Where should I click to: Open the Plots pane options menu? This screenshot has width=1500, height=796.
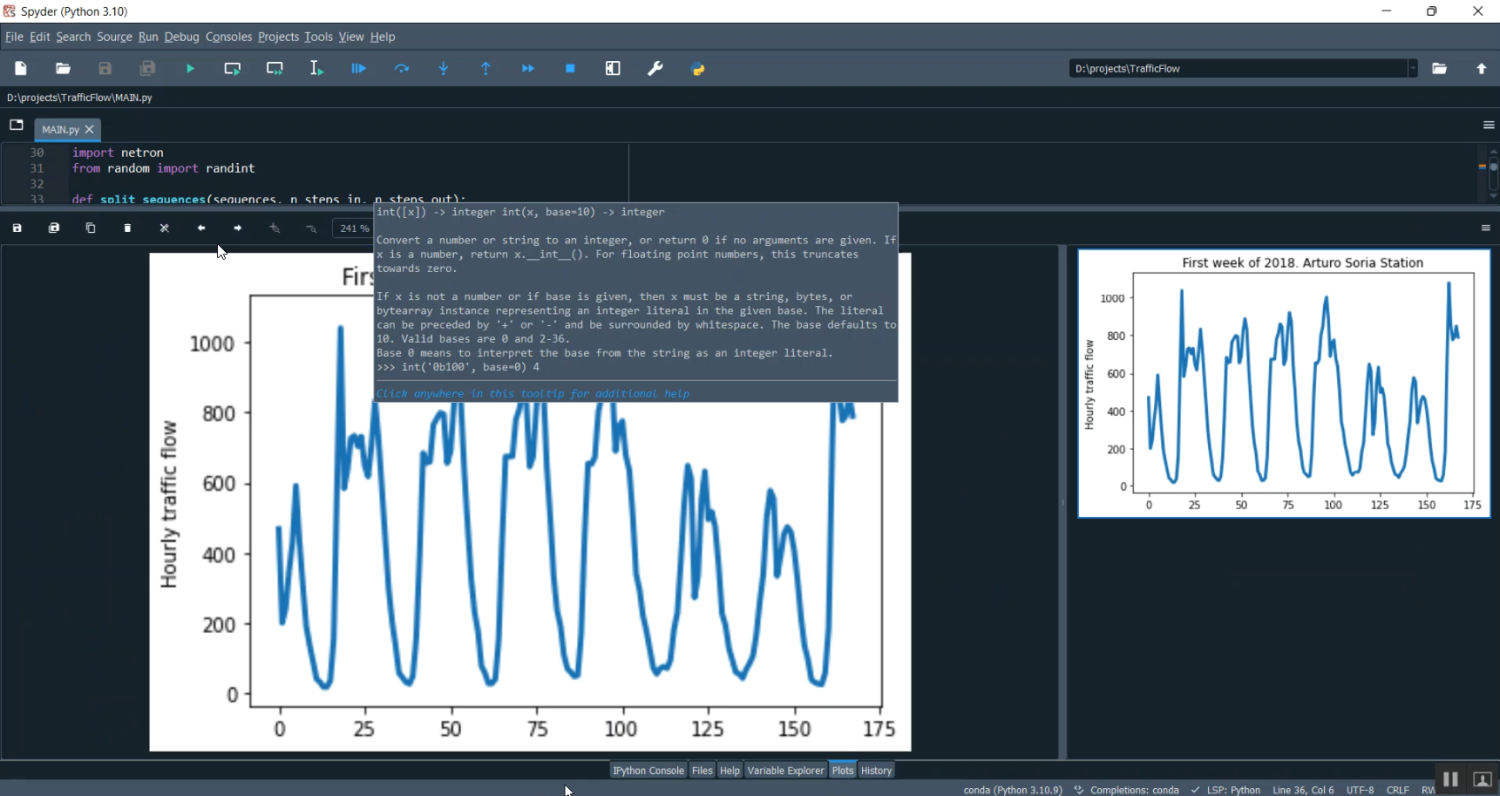(x=1487, y=227)
